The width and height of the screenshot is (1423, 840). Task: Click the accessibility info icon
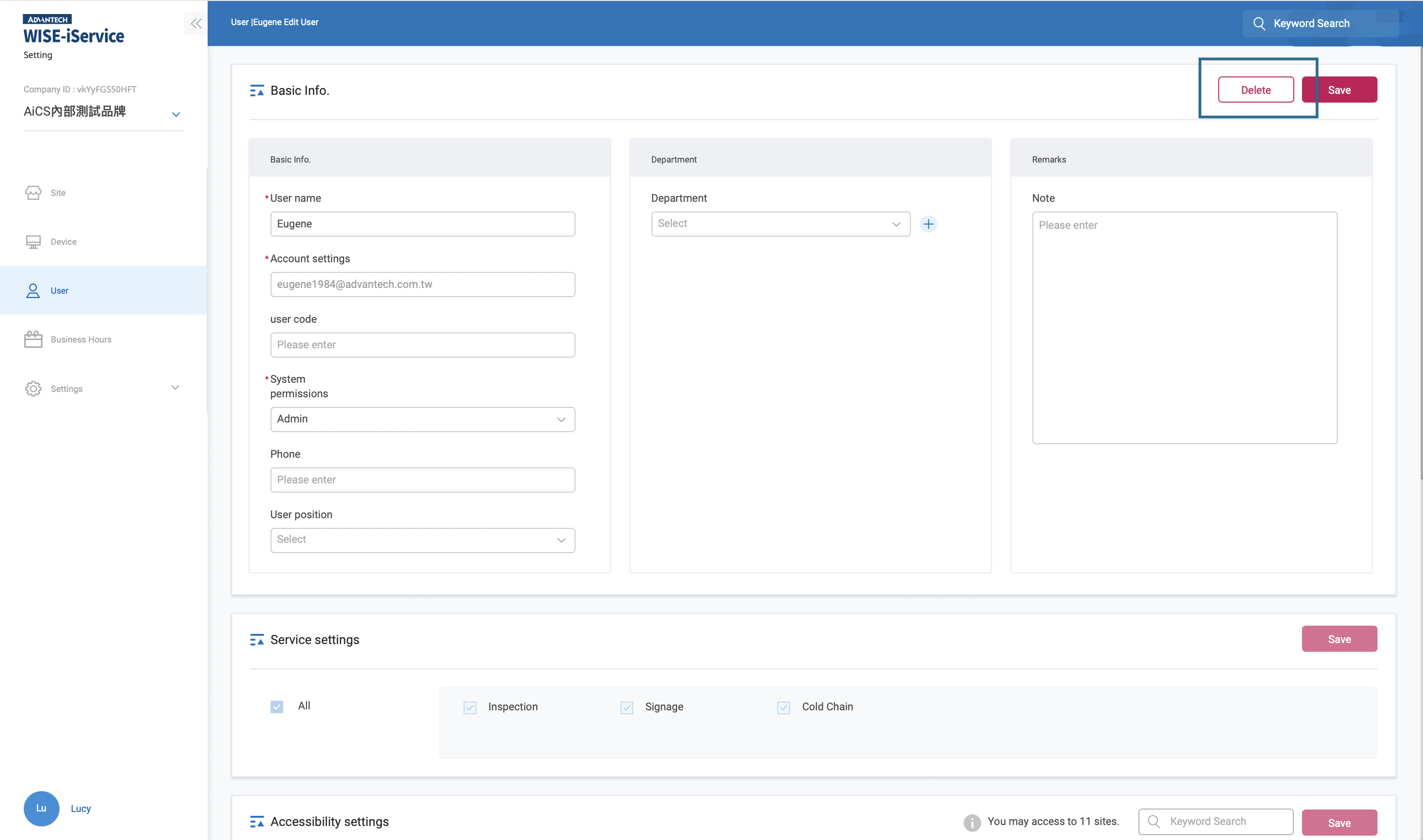(971, 822)
